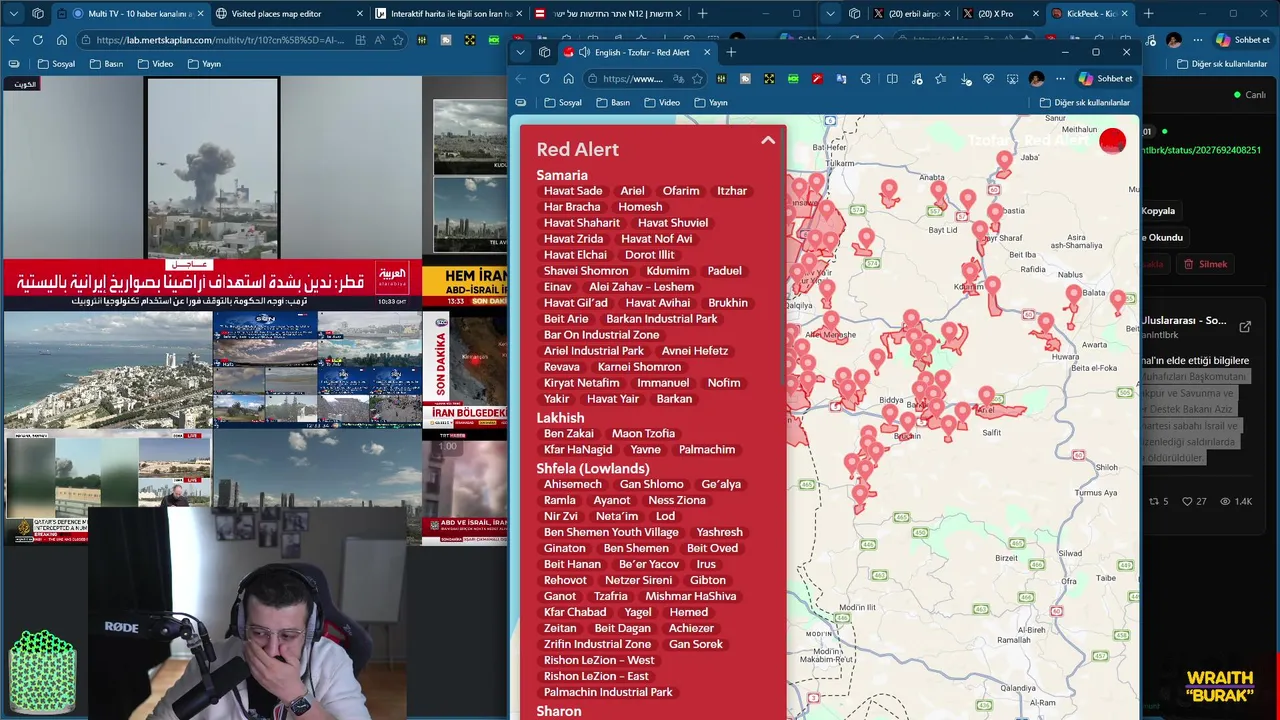Screen dimensions: 1280x720
Task: Open the Workspaces icon in the Tzofar window
Action: coord(544,52)
